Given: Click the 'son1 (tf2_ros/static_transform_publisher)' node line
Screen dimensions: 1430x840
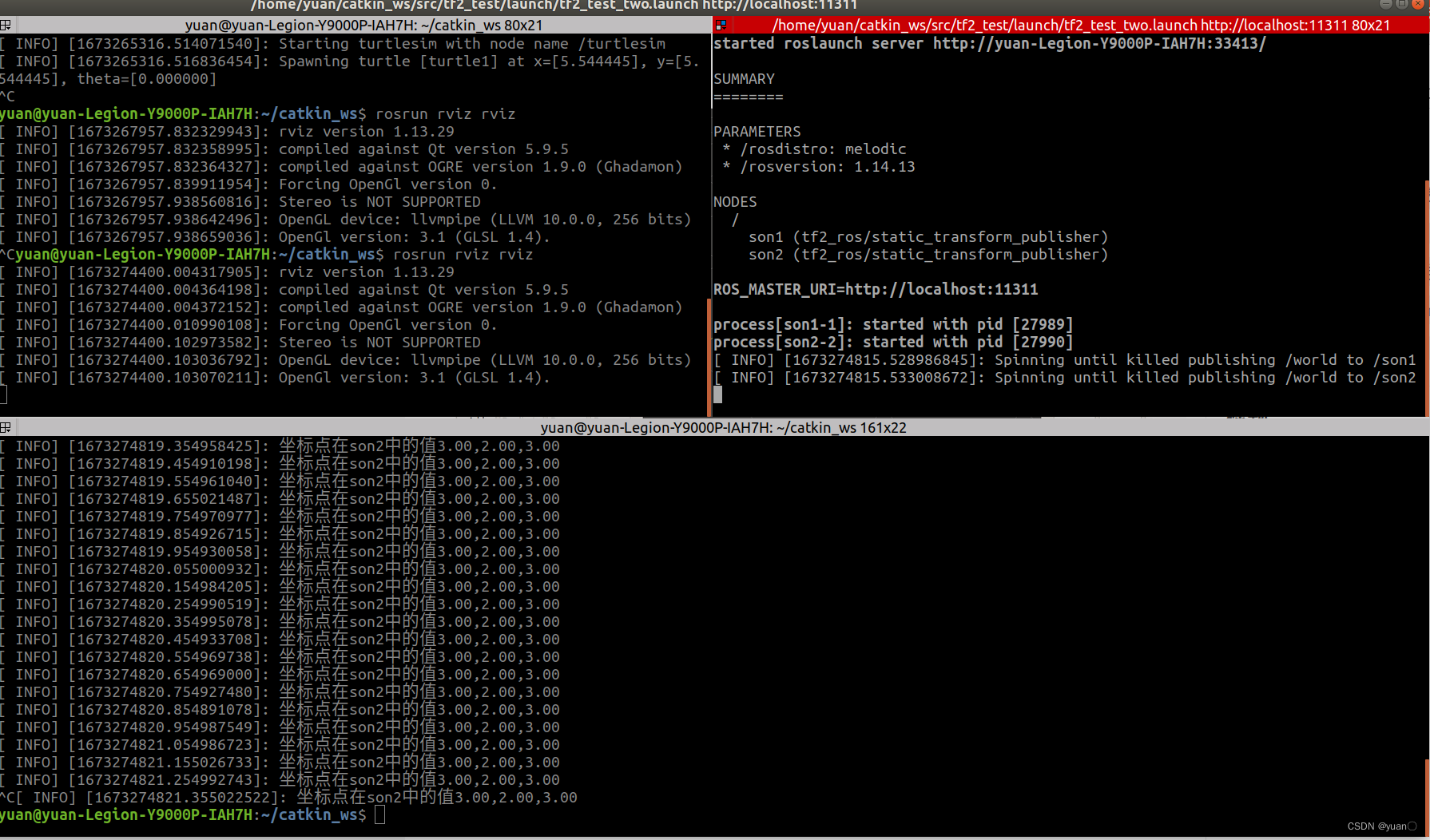Looking at the screenshot, I should tap(928, 237).
